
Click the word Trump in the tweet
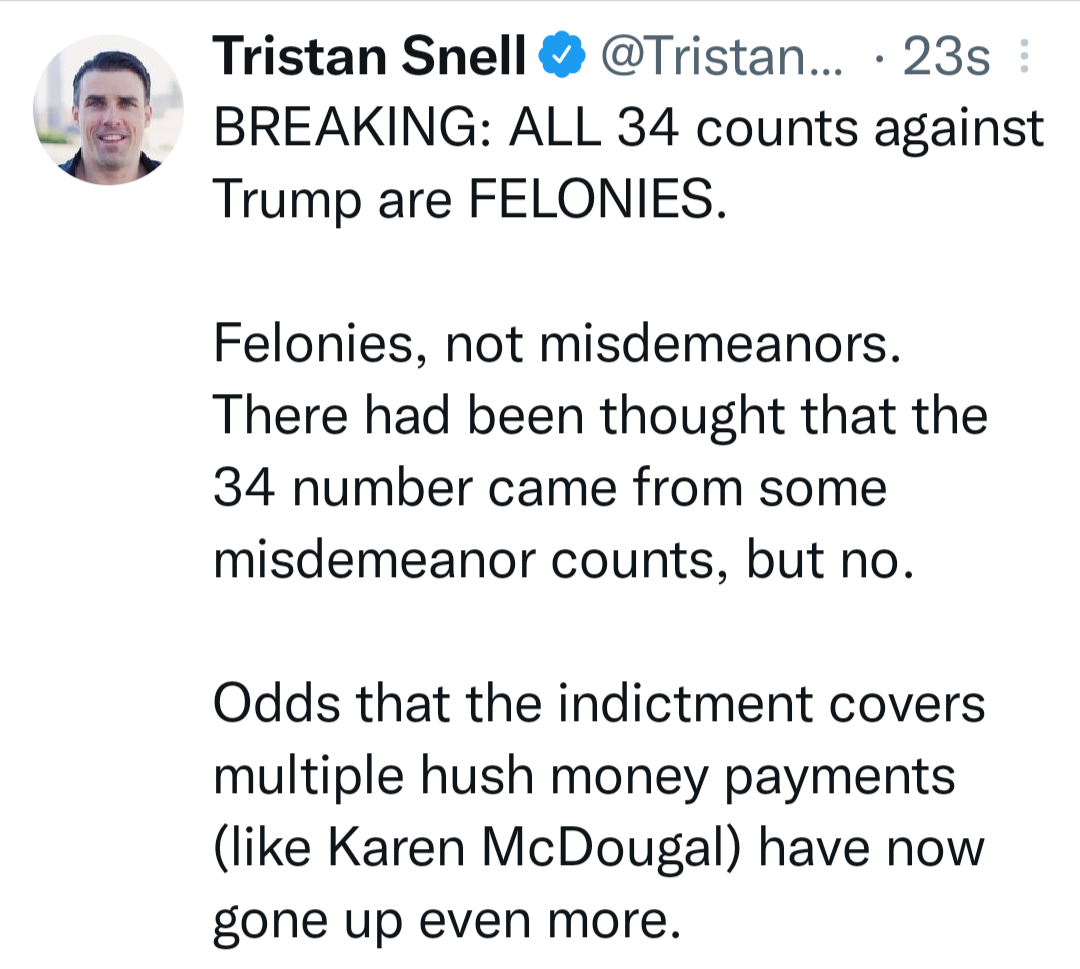(287, 201)
